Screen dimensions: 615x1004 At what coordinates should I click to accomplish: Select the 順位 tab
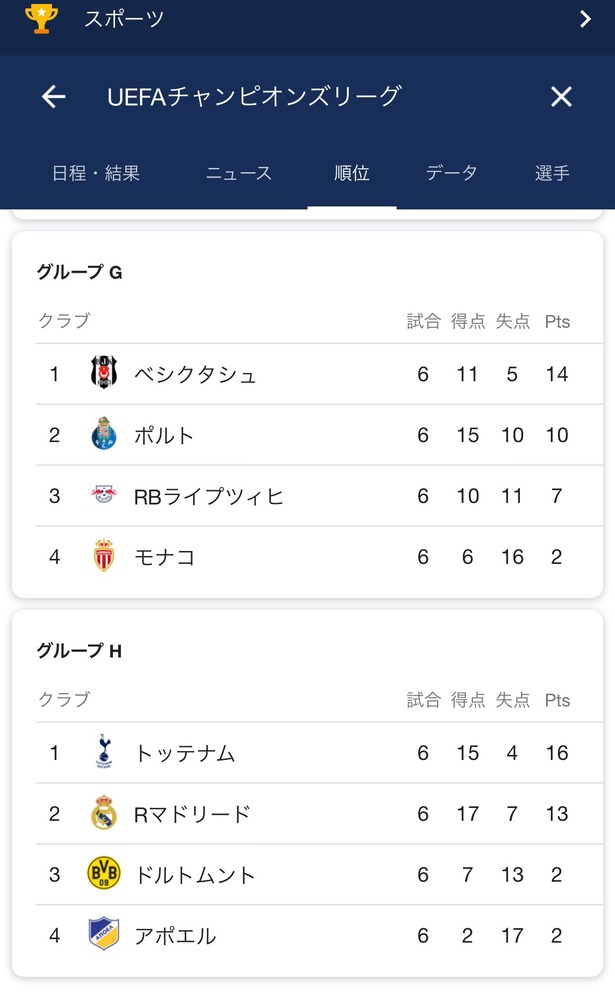coord(352,173)
